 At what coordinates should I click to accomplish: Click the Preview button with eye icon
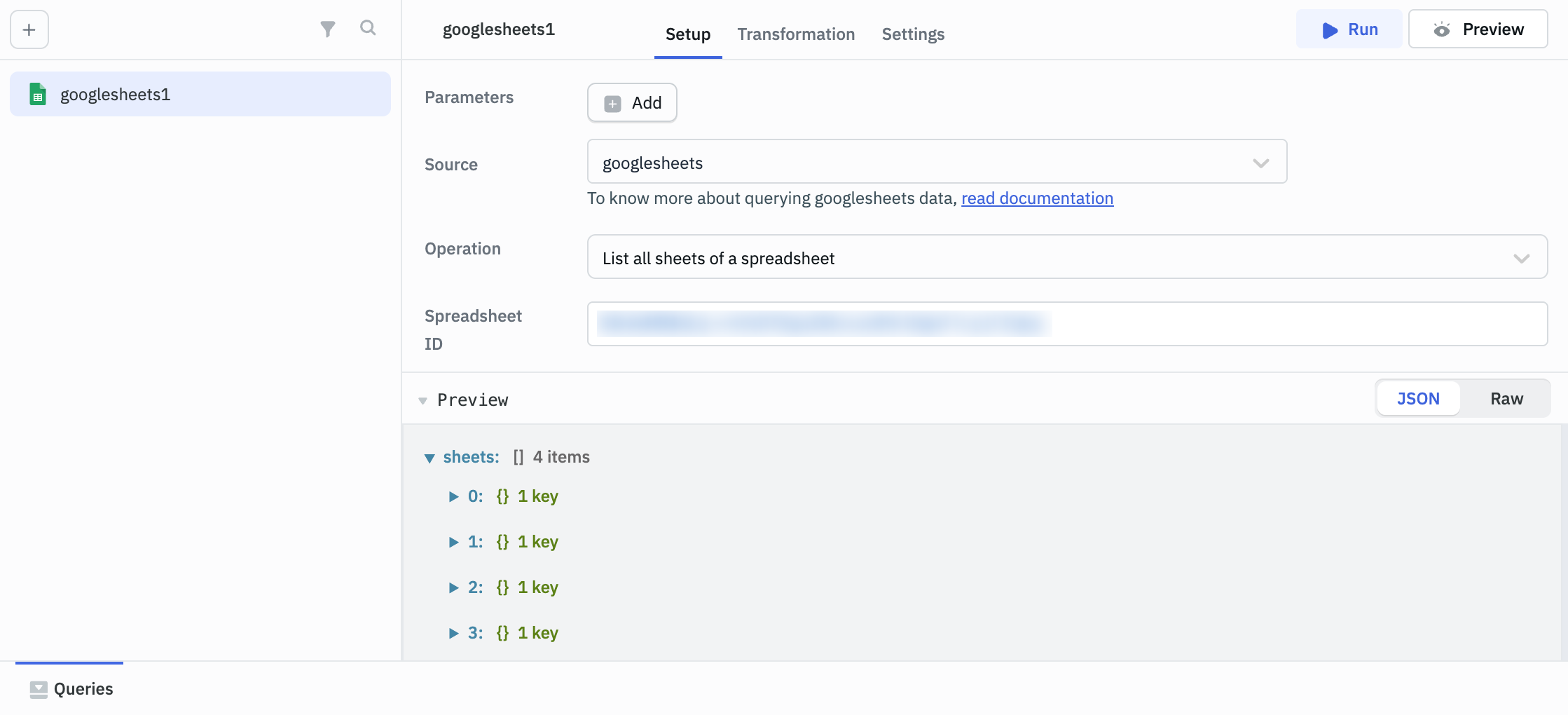pyautogui.click(x=1478, y=29)
